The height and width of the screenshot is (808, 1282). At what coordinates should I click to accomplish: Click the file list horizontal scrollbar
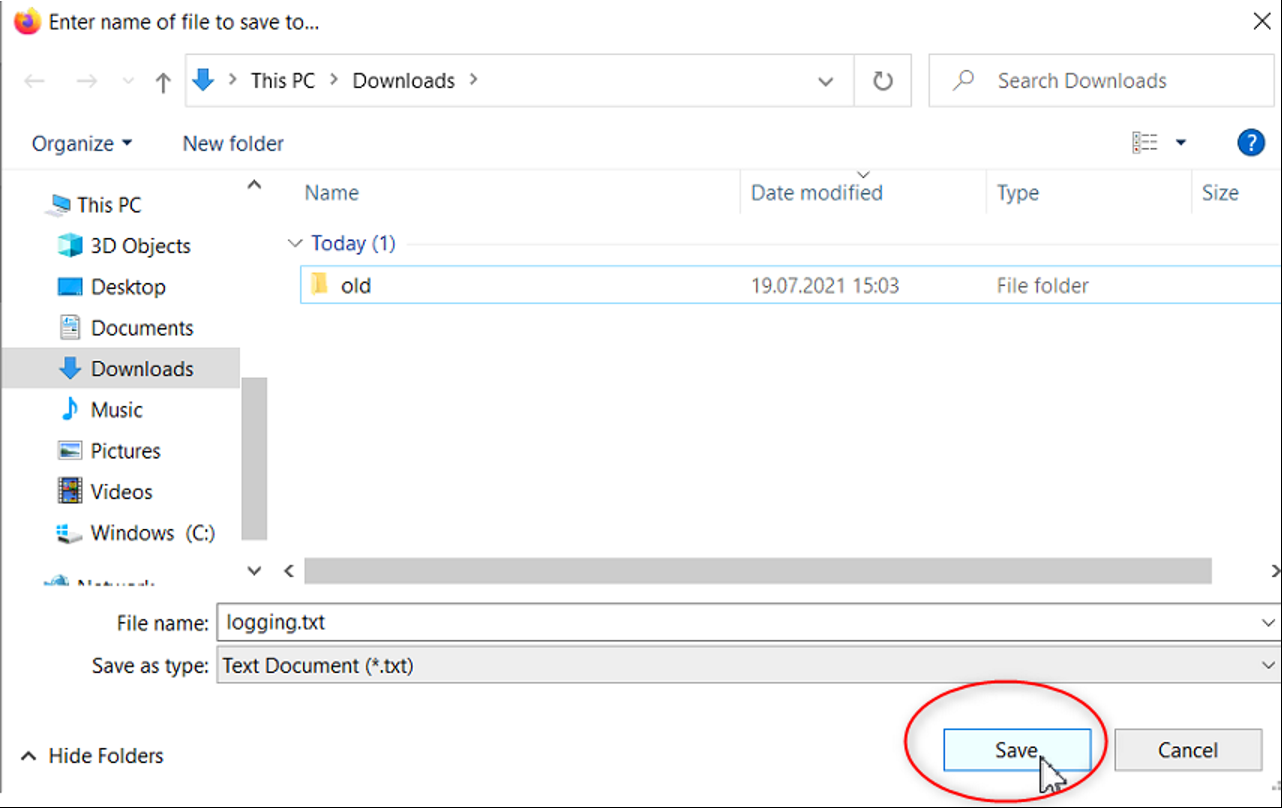(x=757, y=571)
